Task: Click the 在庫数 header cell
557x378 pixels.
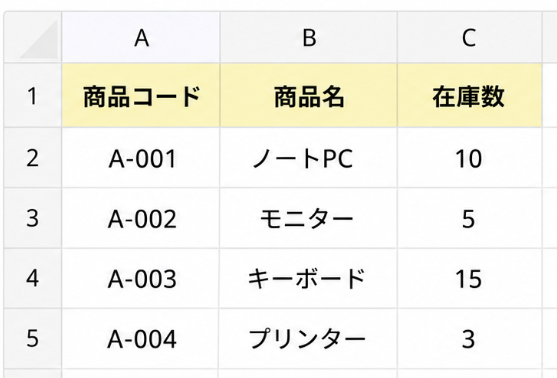Action: (x=470, y=96)
